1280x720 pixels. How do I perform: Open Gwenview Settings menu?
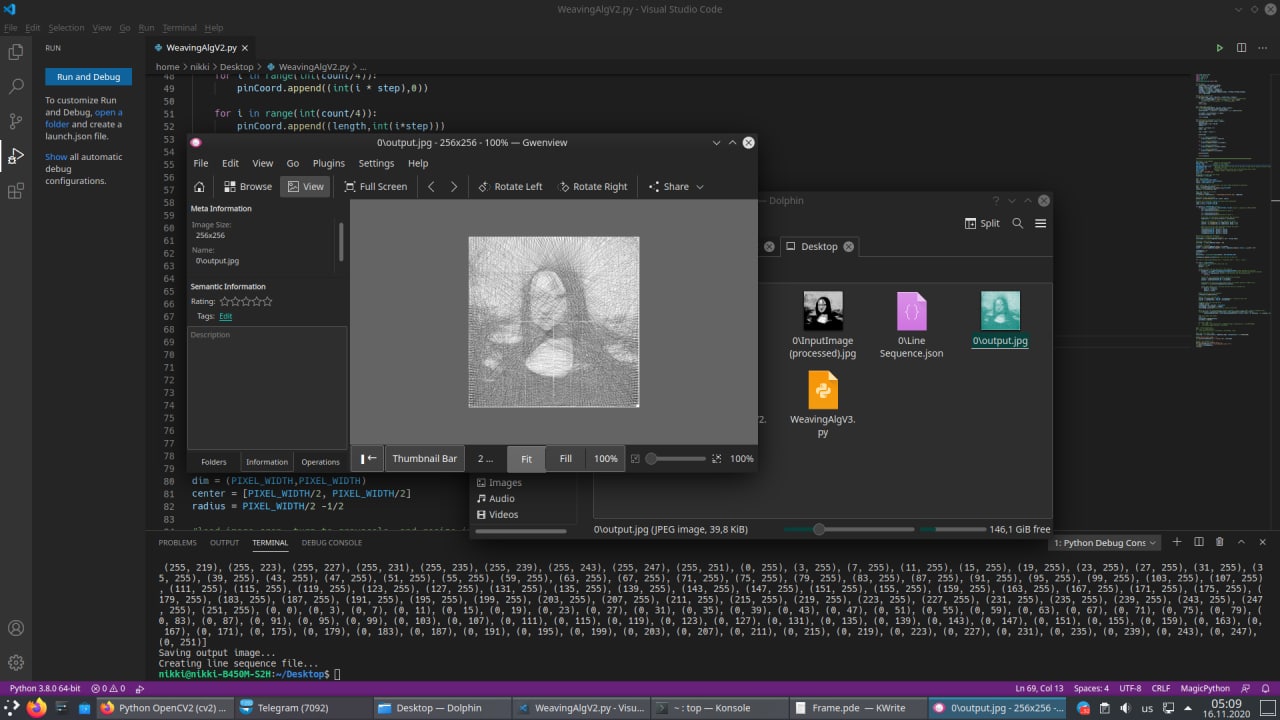pos(376,163)
